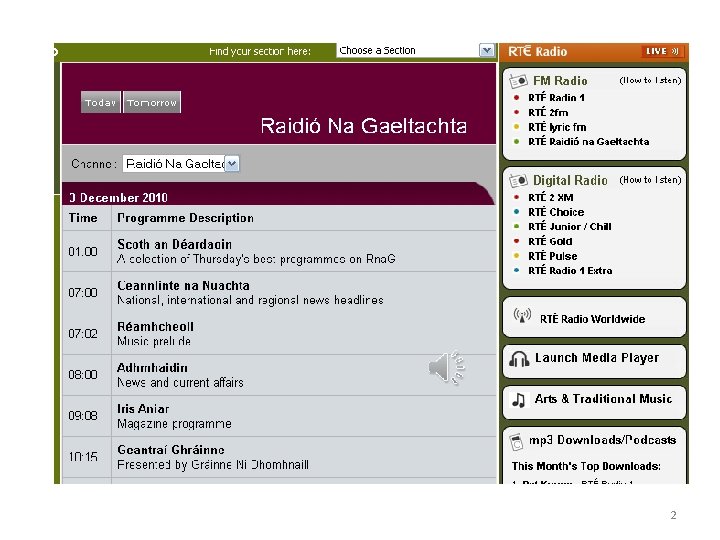Click 'News and current affairs' description
This screenshot has width=720, height=540.
click(180, 382)
